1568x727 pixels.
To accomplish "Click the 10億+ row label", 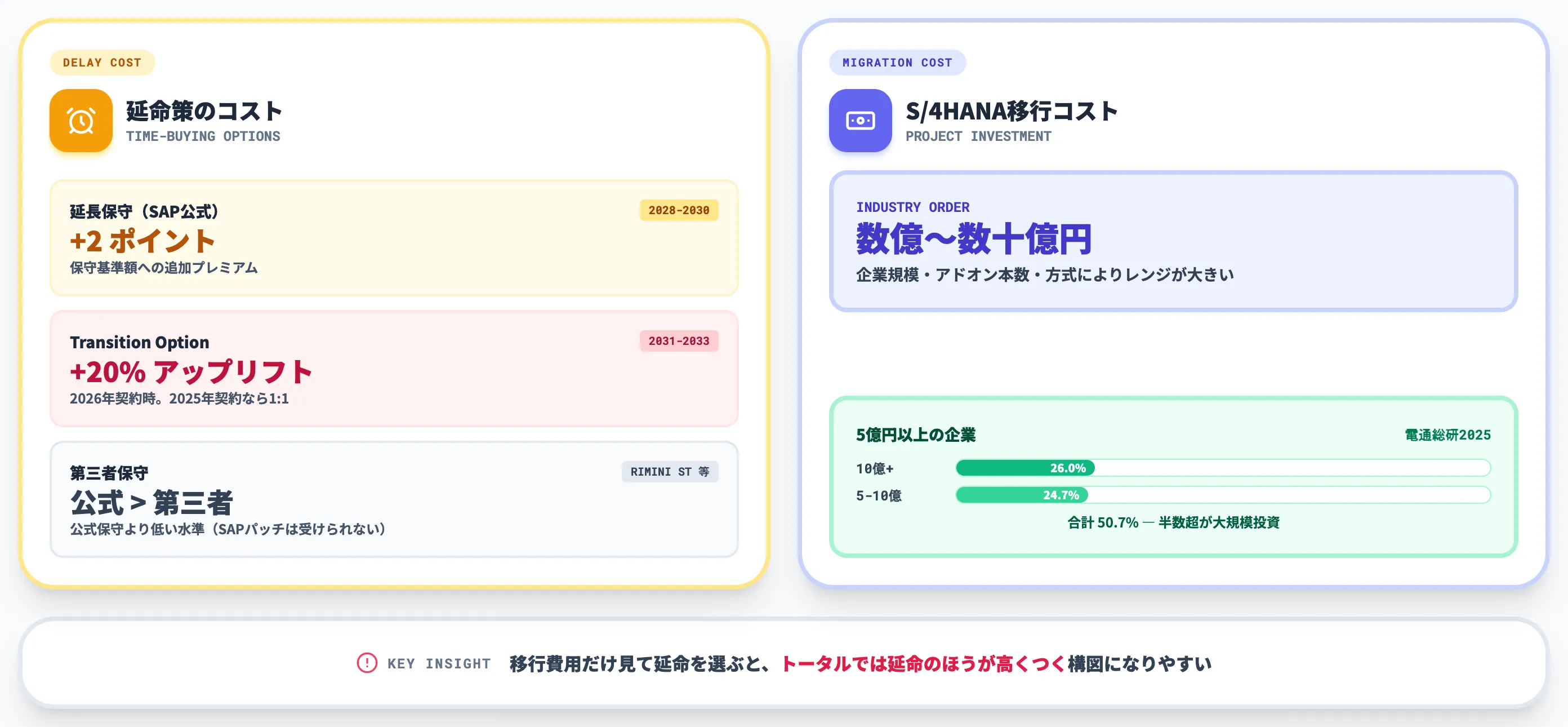I will tap(875, 469).
